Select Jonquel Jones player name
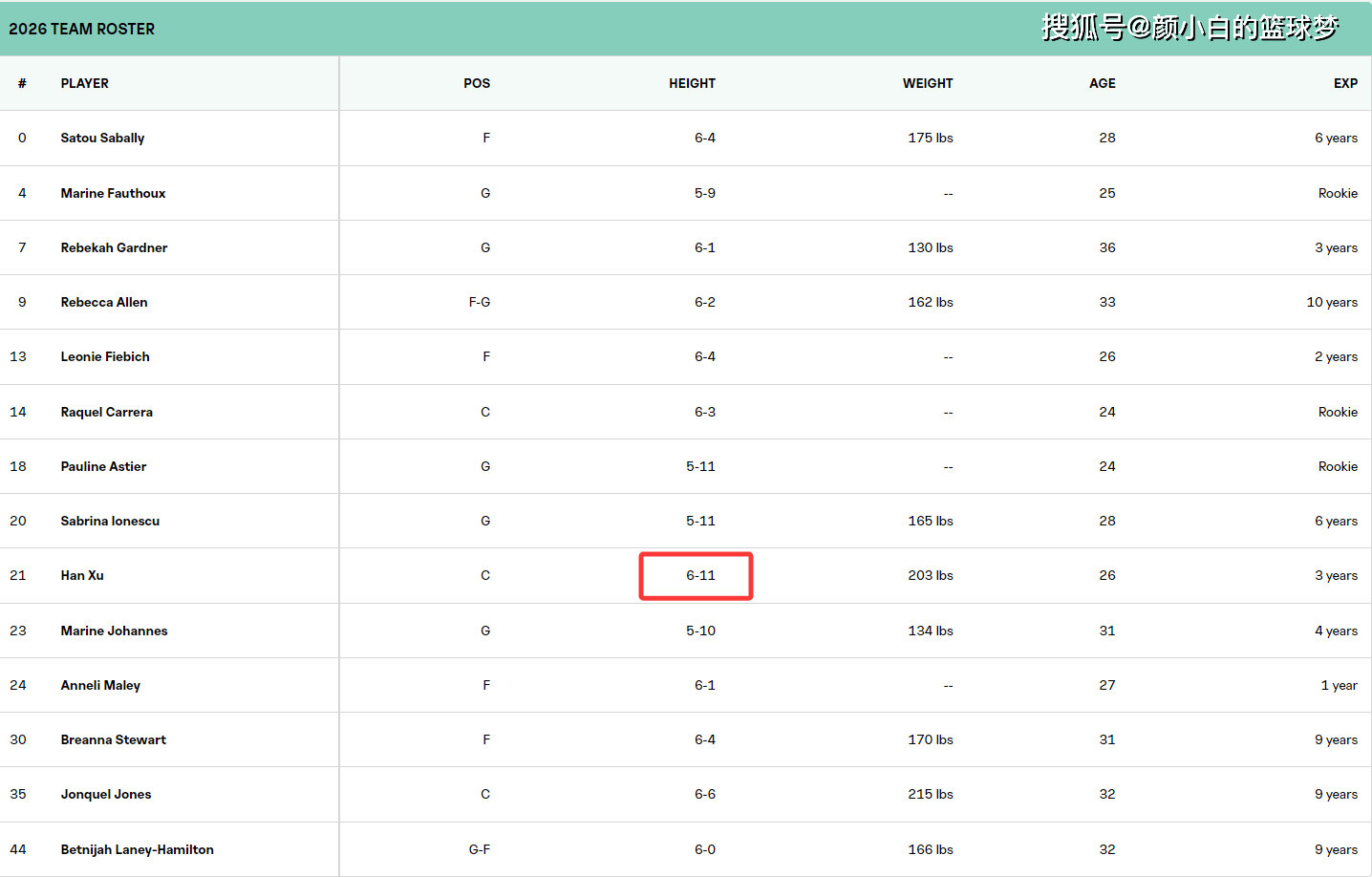 click(x=105, y=794)
